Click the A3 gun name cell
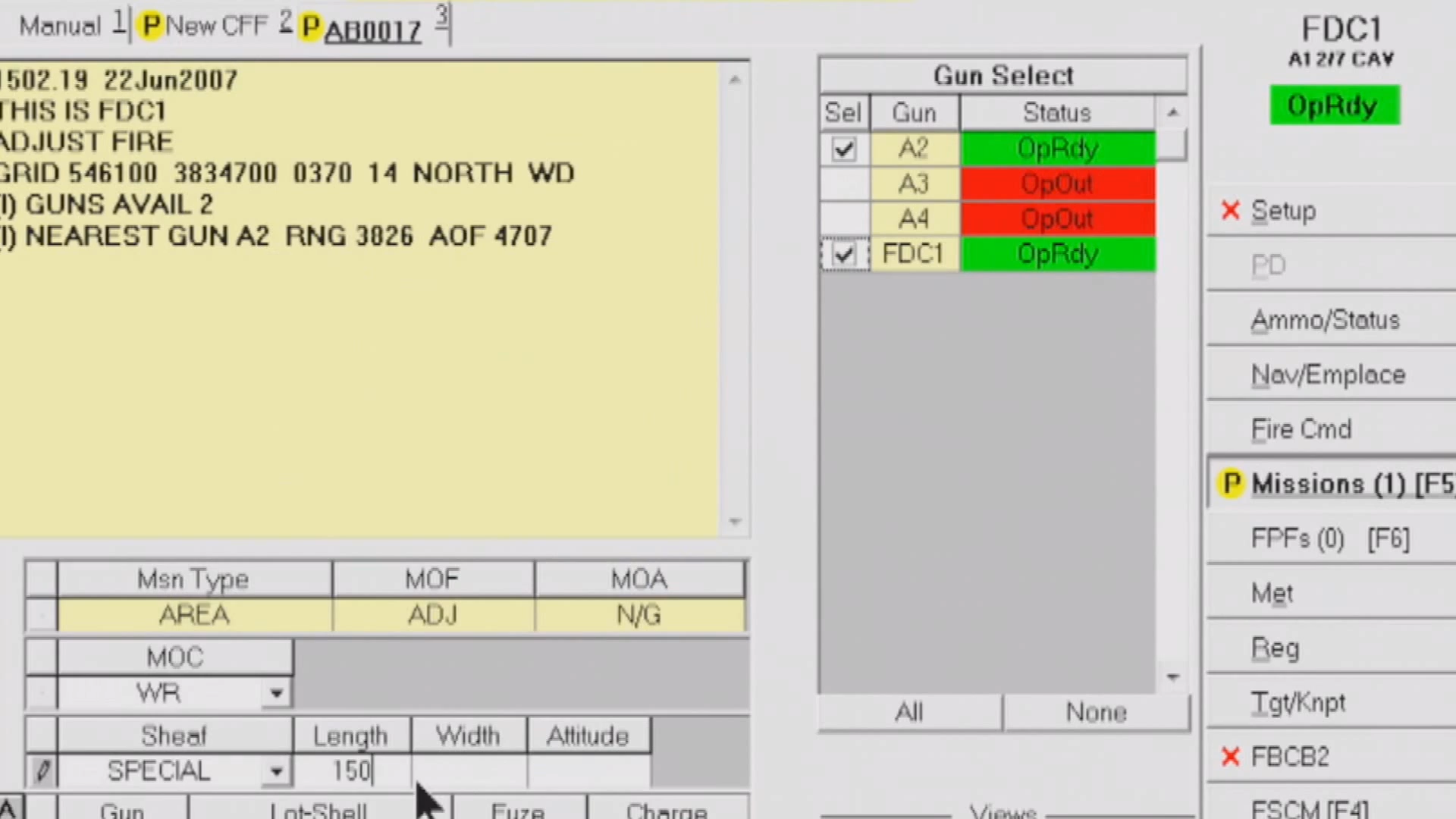This screenshot has height=819, width=1456. [915, 184]
